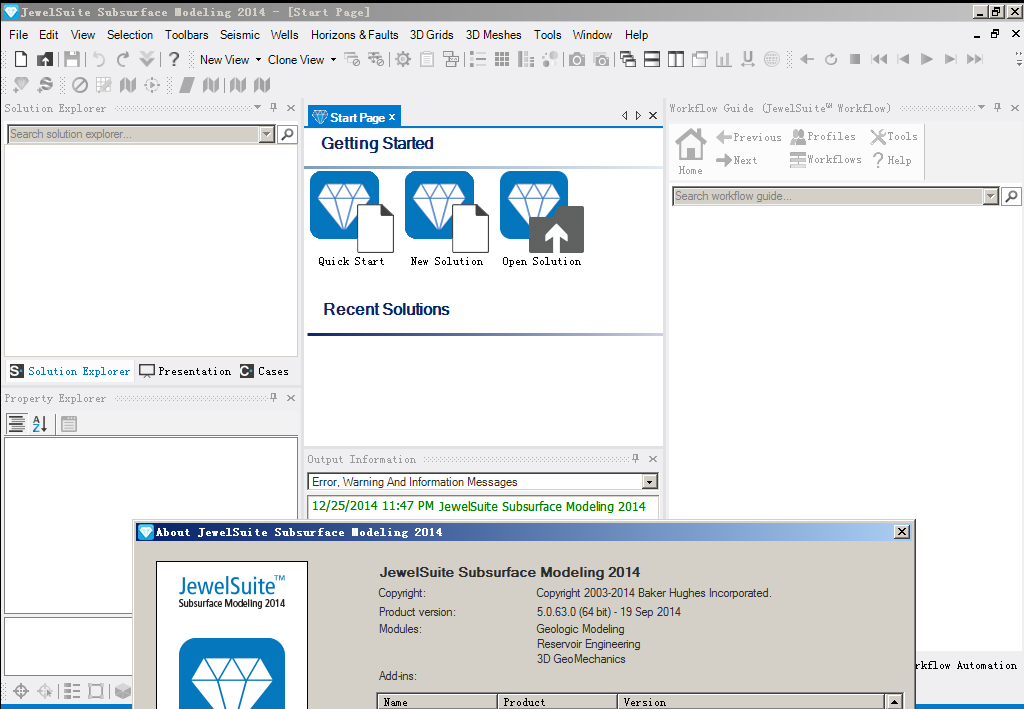Viewport: 1024px width, 709px height.
Task: Select the Start Page tab
Action: pyautogui.click(x=354, y=117)
